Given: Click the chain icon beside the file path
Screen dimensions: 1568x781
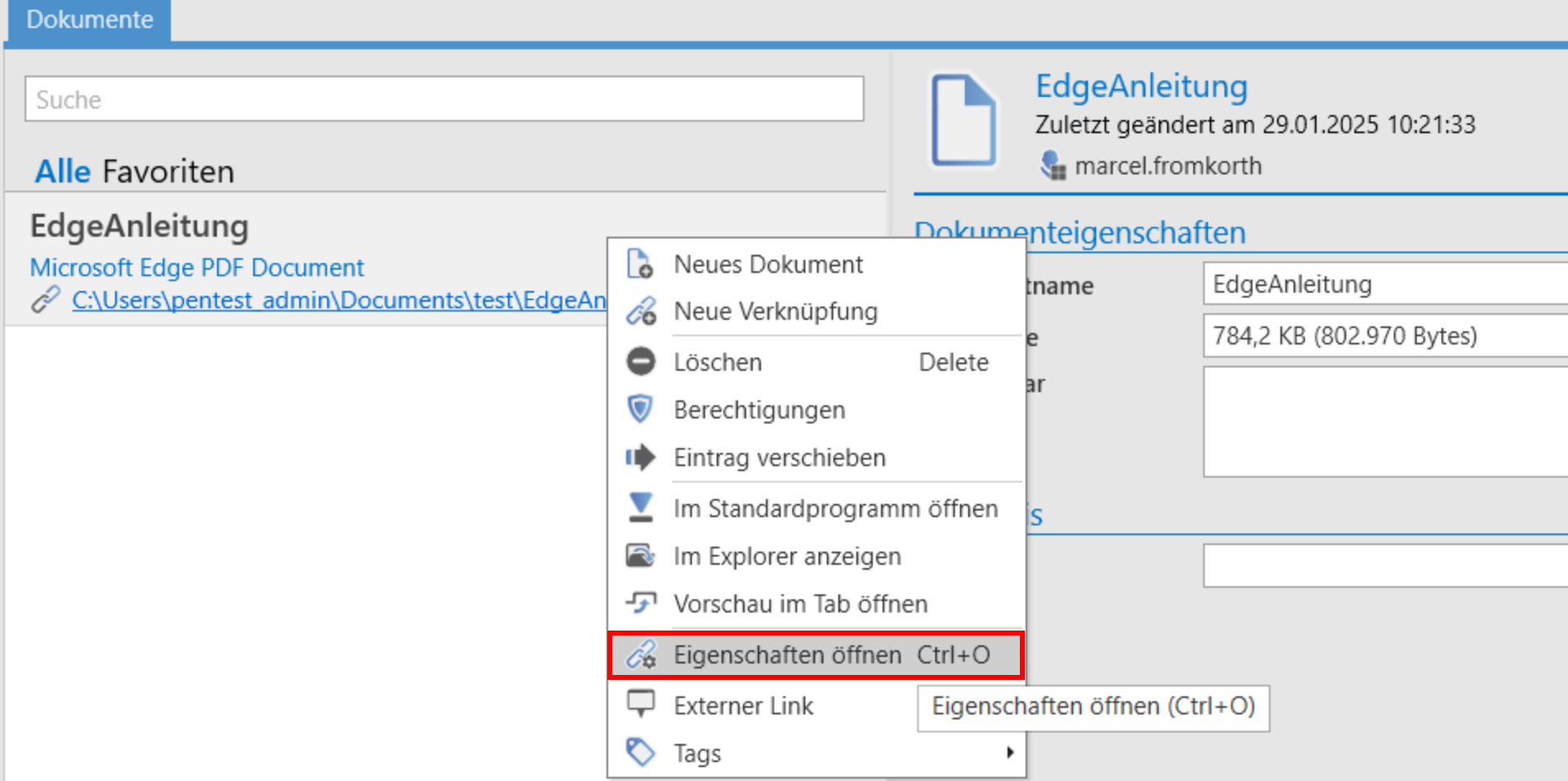Looking at the screenshot, I should (46, 299).
